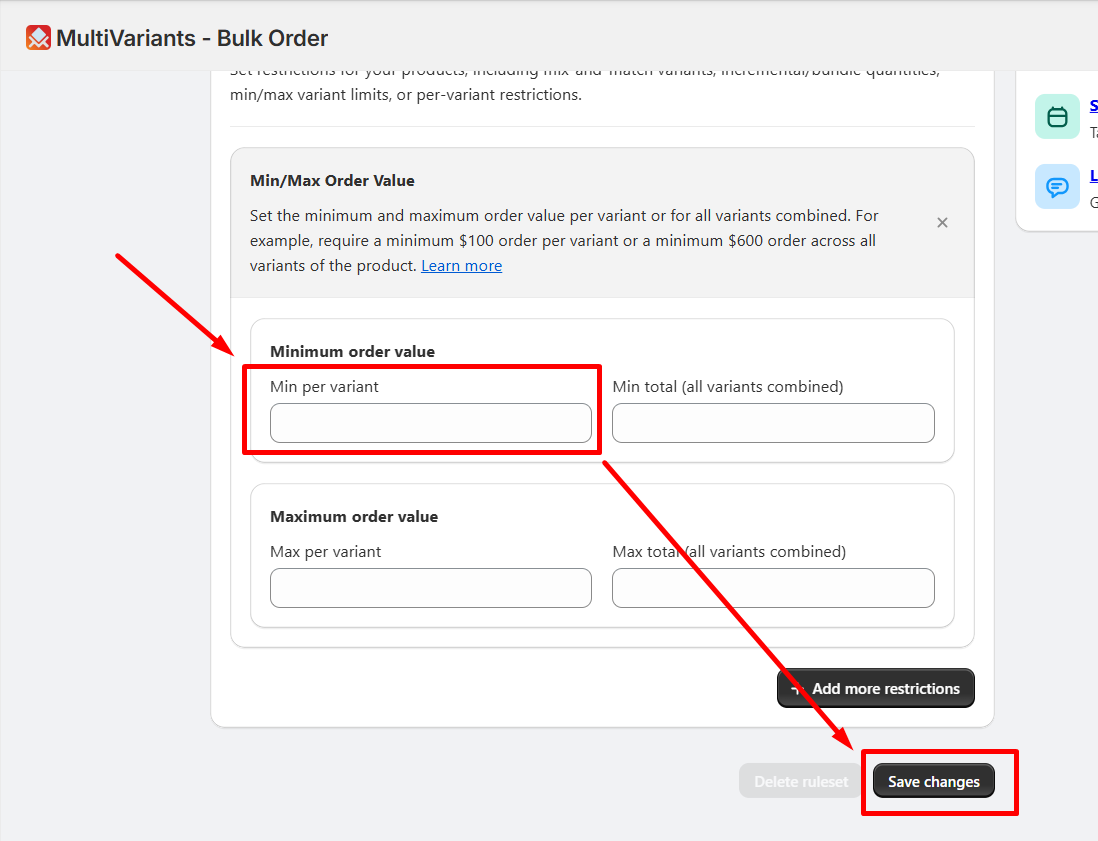Screen dimensions: 1098x841
Task: Click the MultiVariants app logo icon
Action: tap(39, 38)
